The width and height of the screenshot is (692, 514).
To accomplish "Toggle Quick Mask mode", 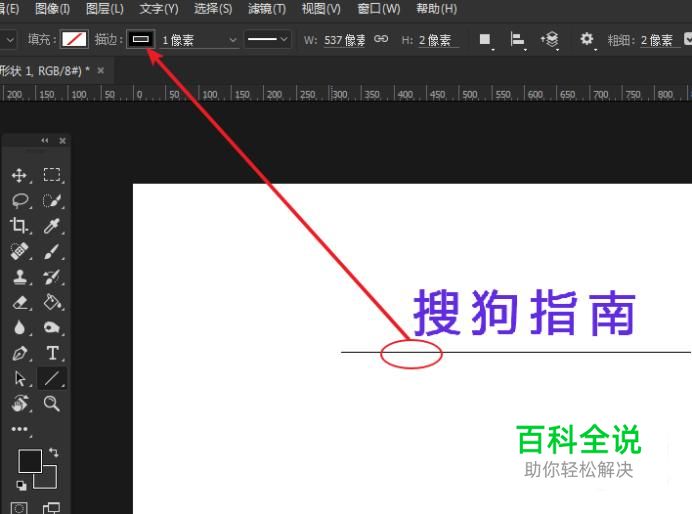I will 19,508.
